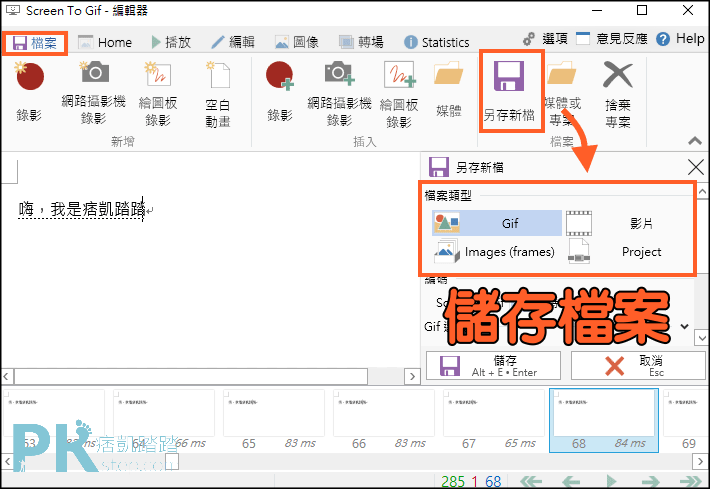Viewport: 710px width, 489px height.
Task: Insert 網路攝影機錄影 in 插入 group
Action: click(x=339, y=94)
